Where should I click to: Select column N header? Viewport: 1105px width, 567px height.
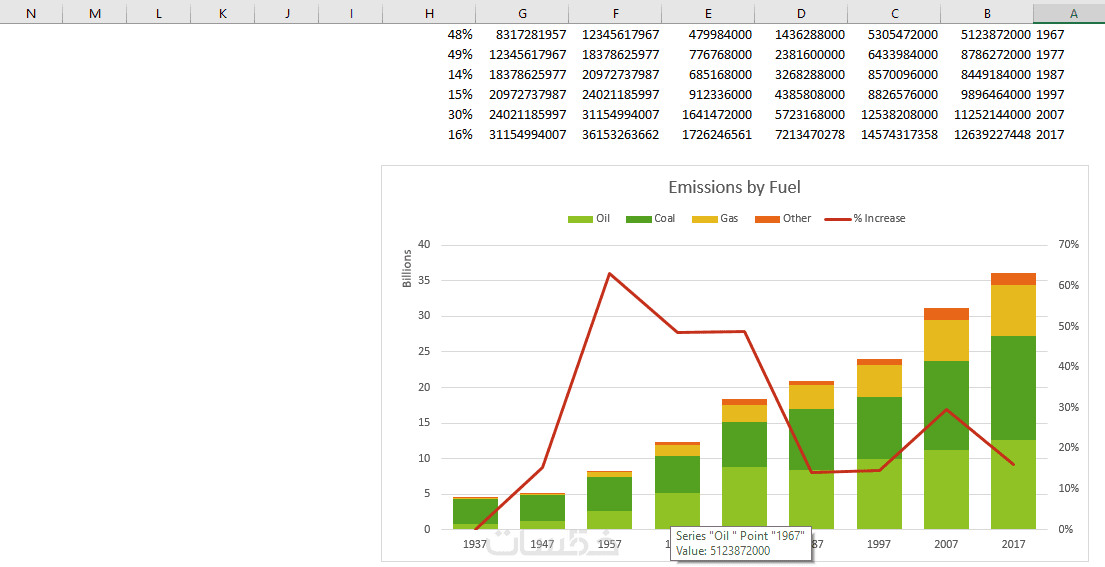pyautogui.click(x=31, y=13)
